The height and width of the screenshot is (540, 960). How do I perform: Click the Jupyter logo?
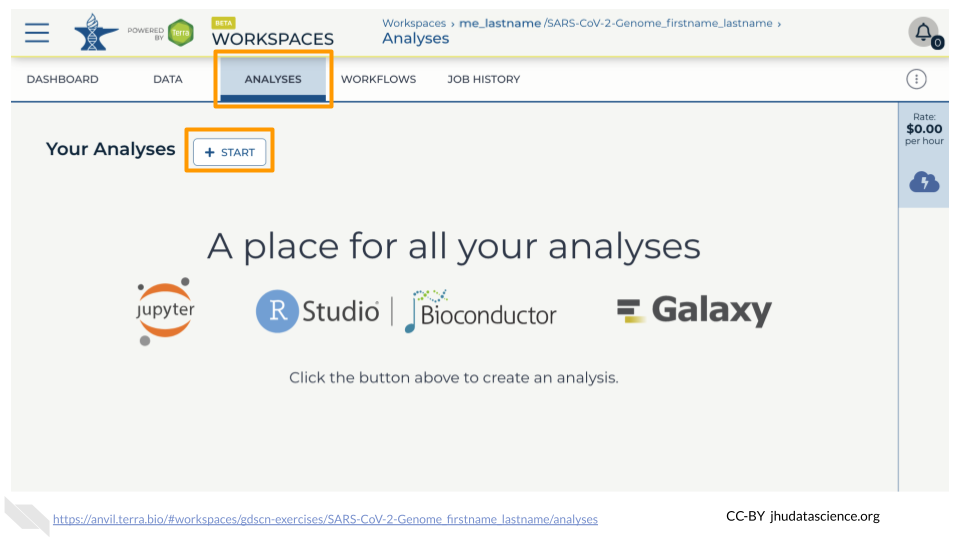pos(165,311)
